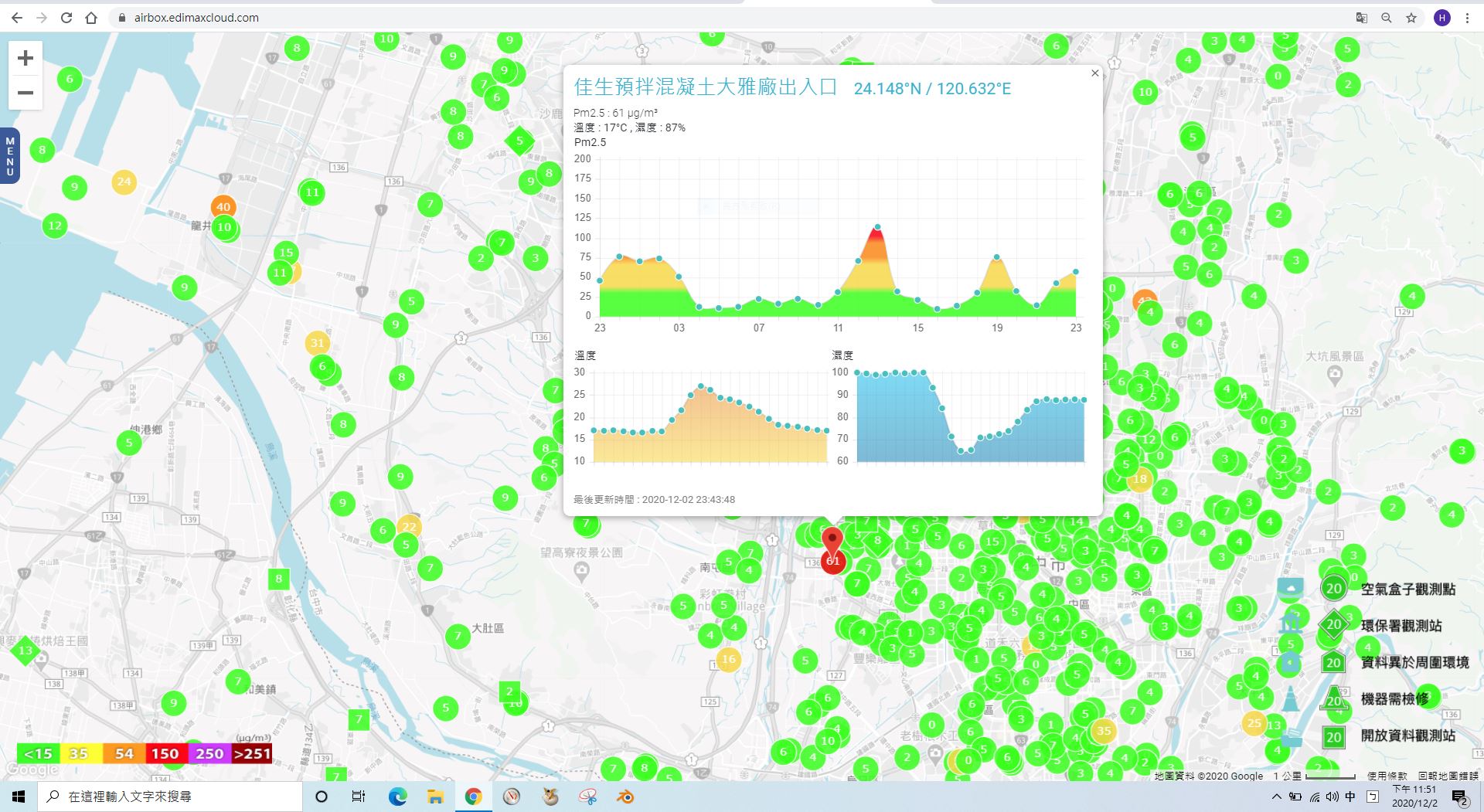Click the PM2.5 chart peak data point

click(x=877, y=227)
